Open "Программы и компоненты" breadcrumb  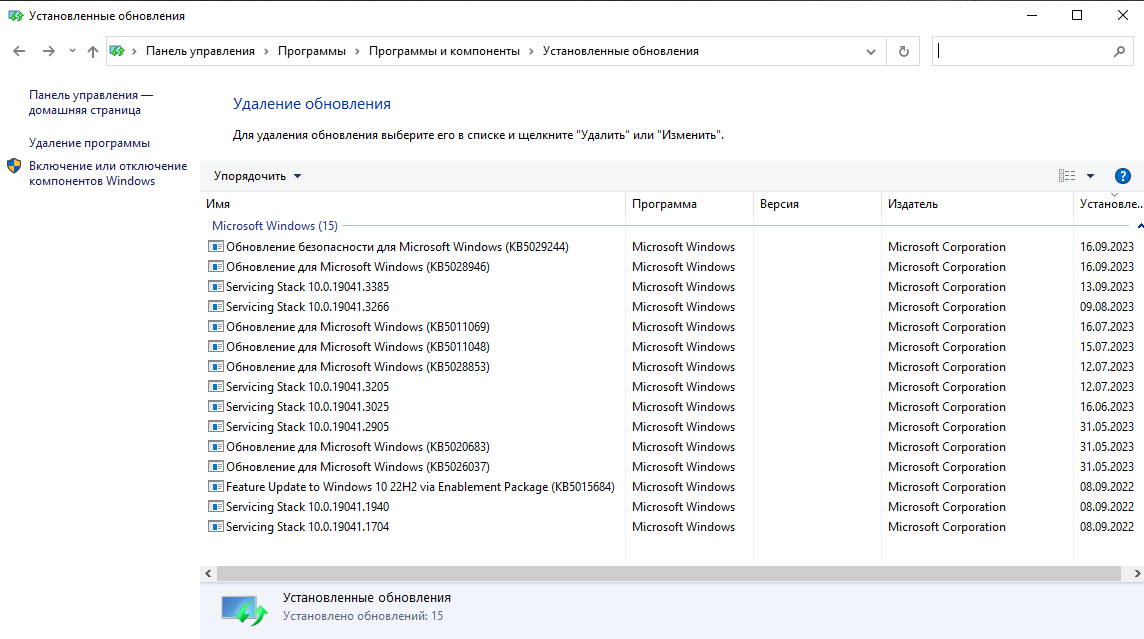444,51
